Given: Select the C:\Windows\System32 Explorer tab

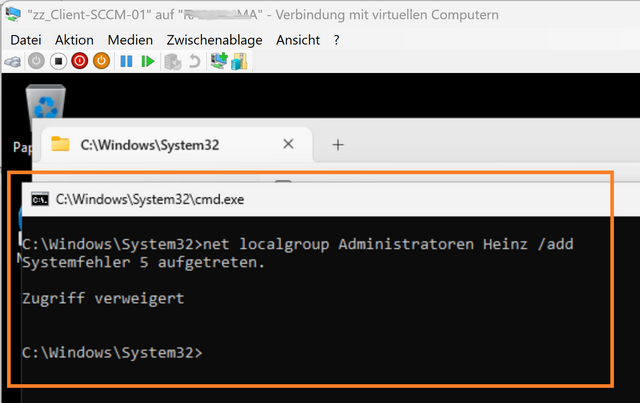Looking at the screenshot, I should pos(177,145).
